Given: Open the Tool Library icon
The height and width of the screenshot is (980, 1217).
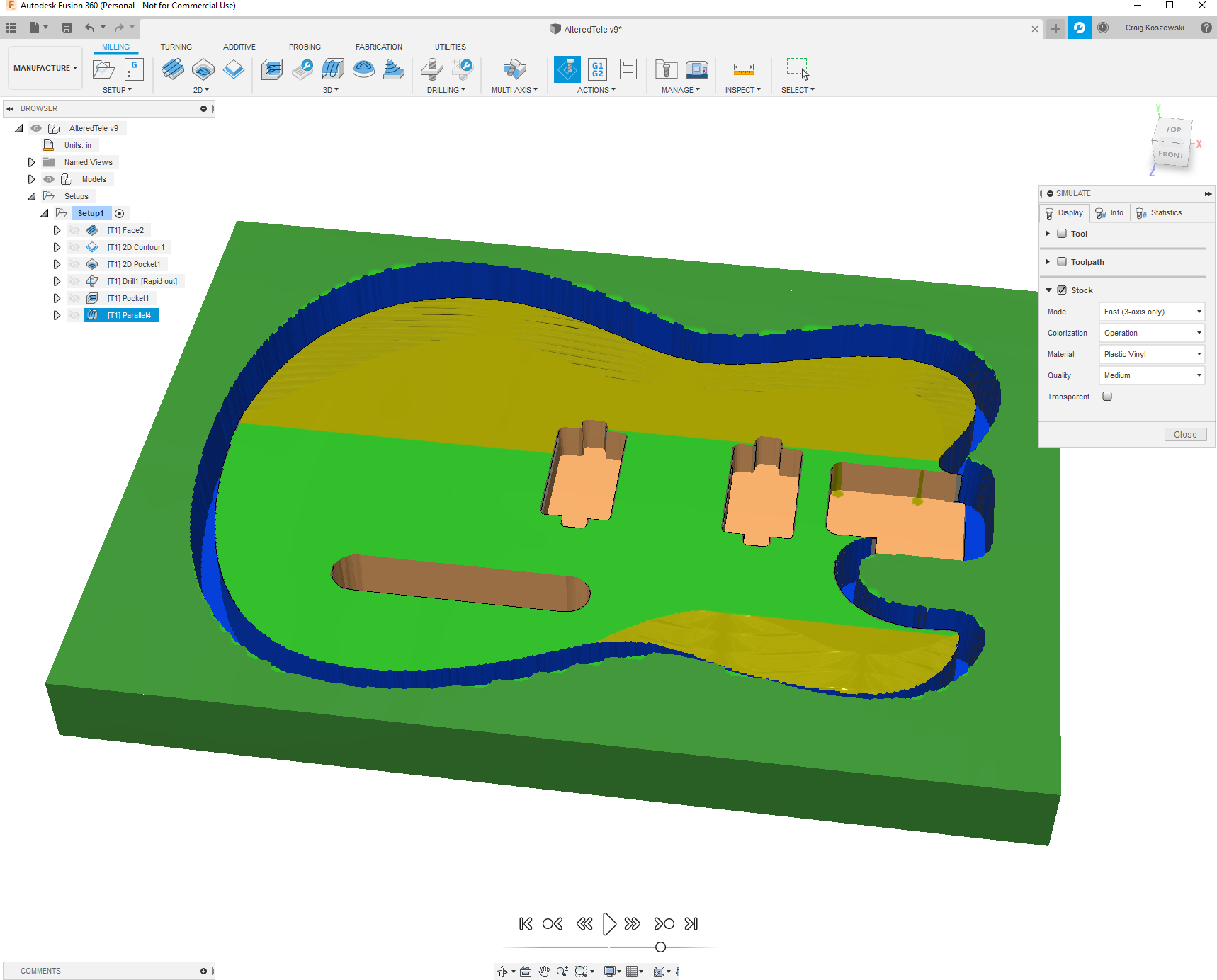Looking at the screenshot, I should point(666,69).
